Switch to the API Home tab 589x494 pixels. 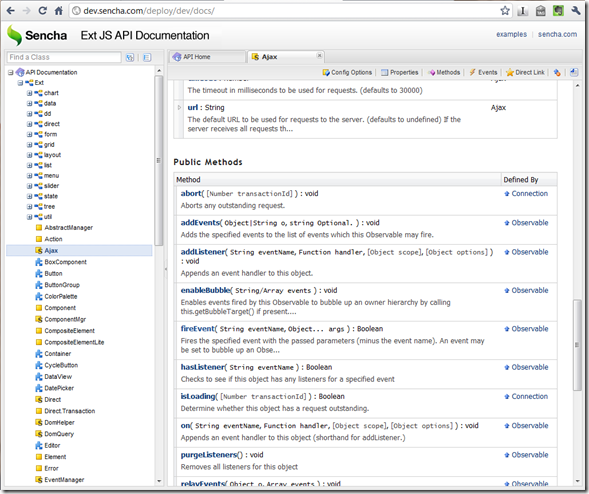207,57
